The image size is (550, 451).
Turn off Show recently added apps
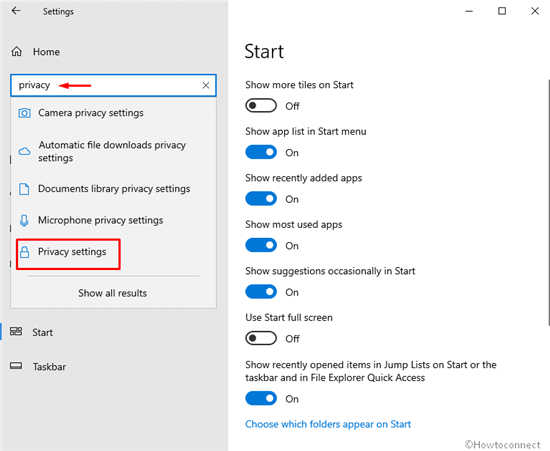click(x=261, y=199)
